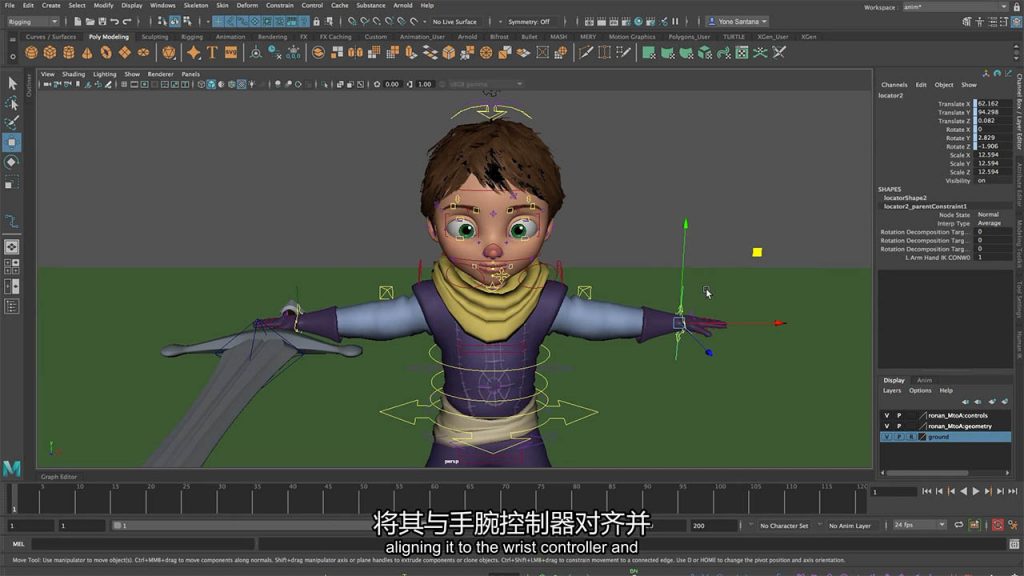This screenshot has height=576, width=1024.
Task: Create a polygon sphere from the shelf
Action: tap(31, 53)
